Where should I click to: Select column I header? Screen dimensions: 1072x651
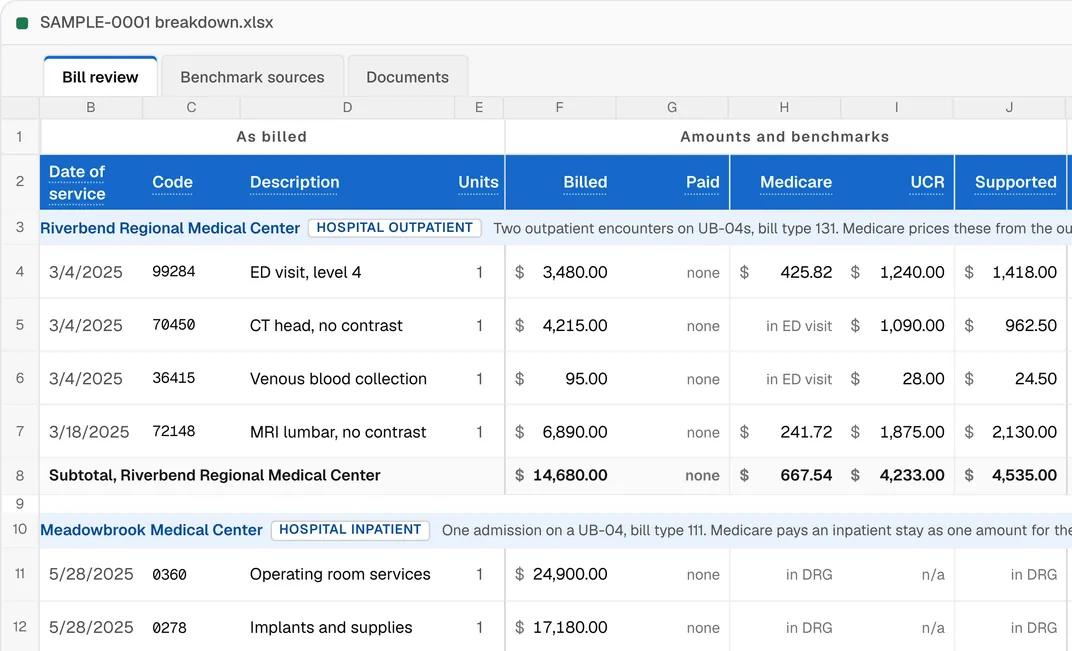pyautogui.click(x=896, y=107)
